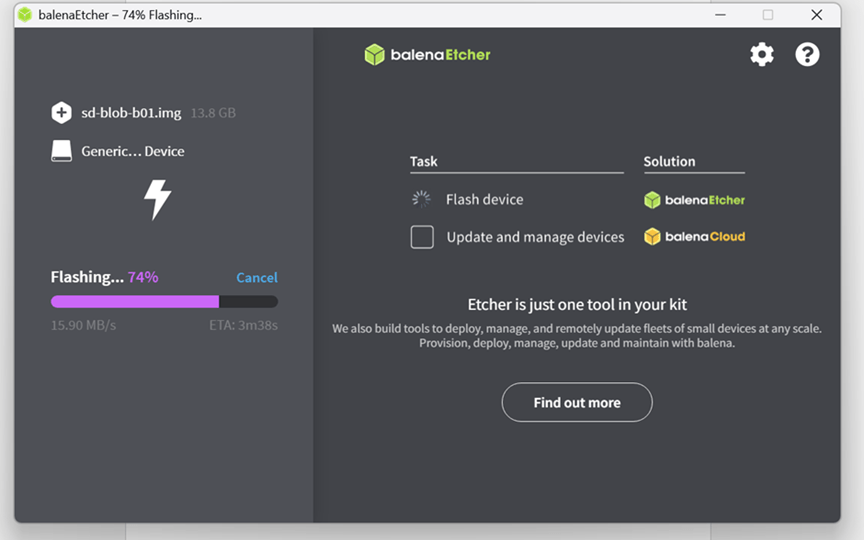The height and width of the screenshot is (540, 864).
Task: Click the plus icon beside sd-blob-b01.img
Action: pos(62,113)
